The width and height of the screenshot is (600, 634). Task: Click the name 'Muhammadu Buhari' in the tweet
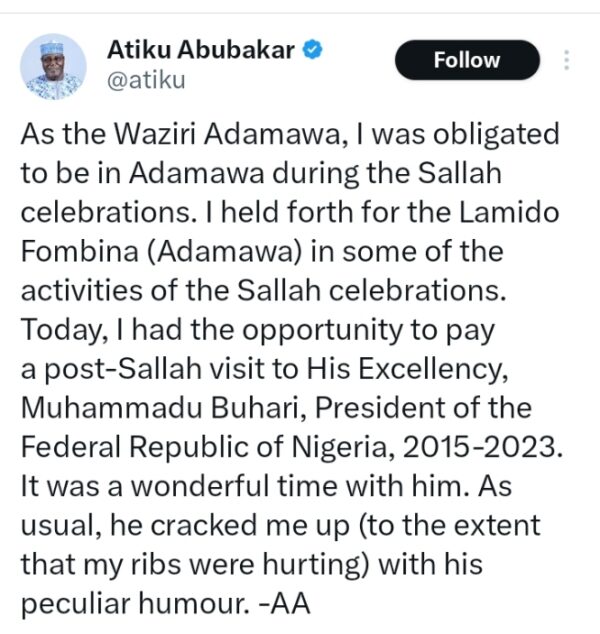coord(160,408)
